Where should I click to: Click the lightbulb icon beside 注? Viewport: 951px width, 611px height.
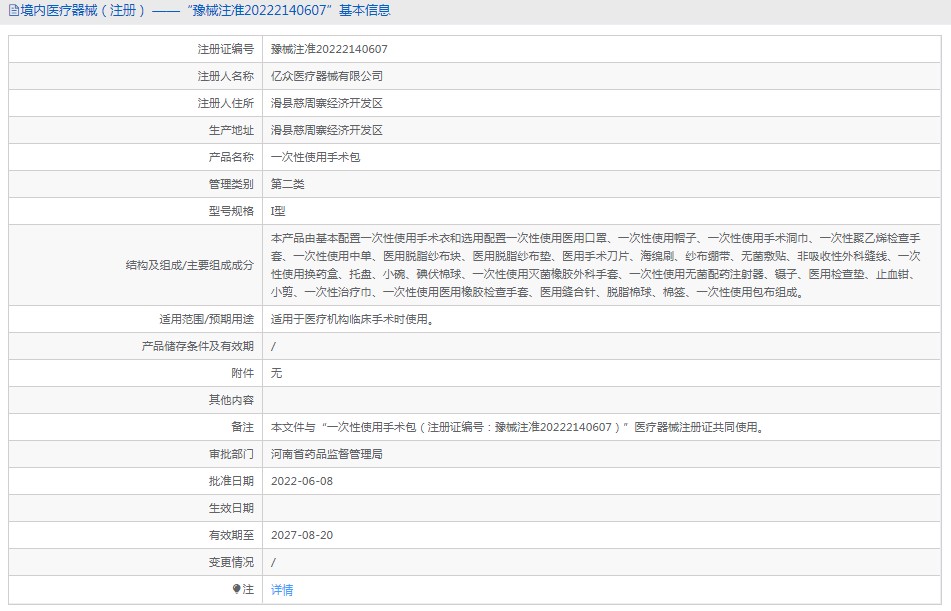tap(237, 589)
